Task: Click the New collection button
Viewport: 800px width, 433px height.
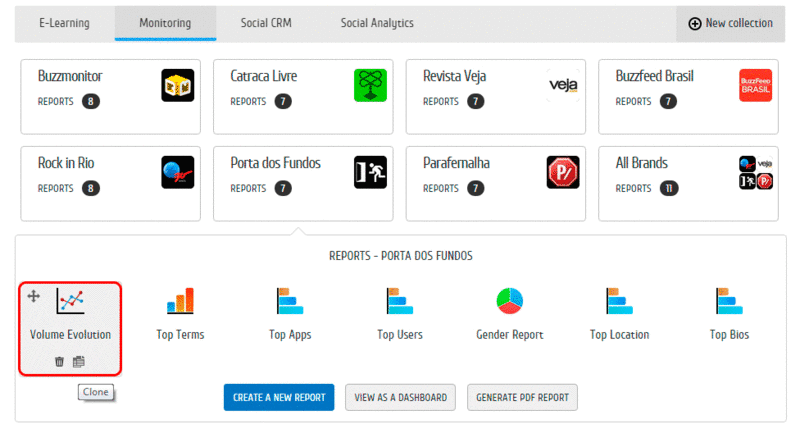Action: pos(730,23)
